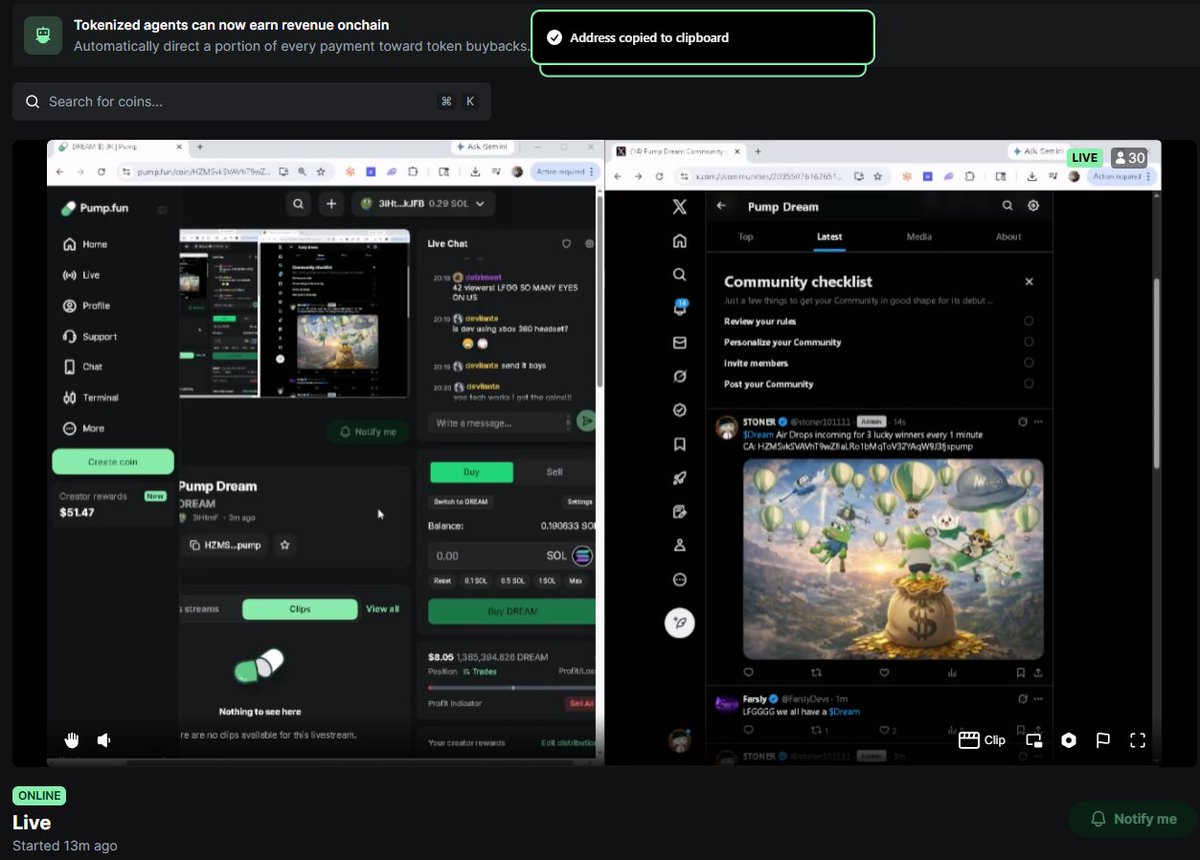Click the plus icon beside Pump.fun search
Screen dimensions: 1200x860
(331, 204)
